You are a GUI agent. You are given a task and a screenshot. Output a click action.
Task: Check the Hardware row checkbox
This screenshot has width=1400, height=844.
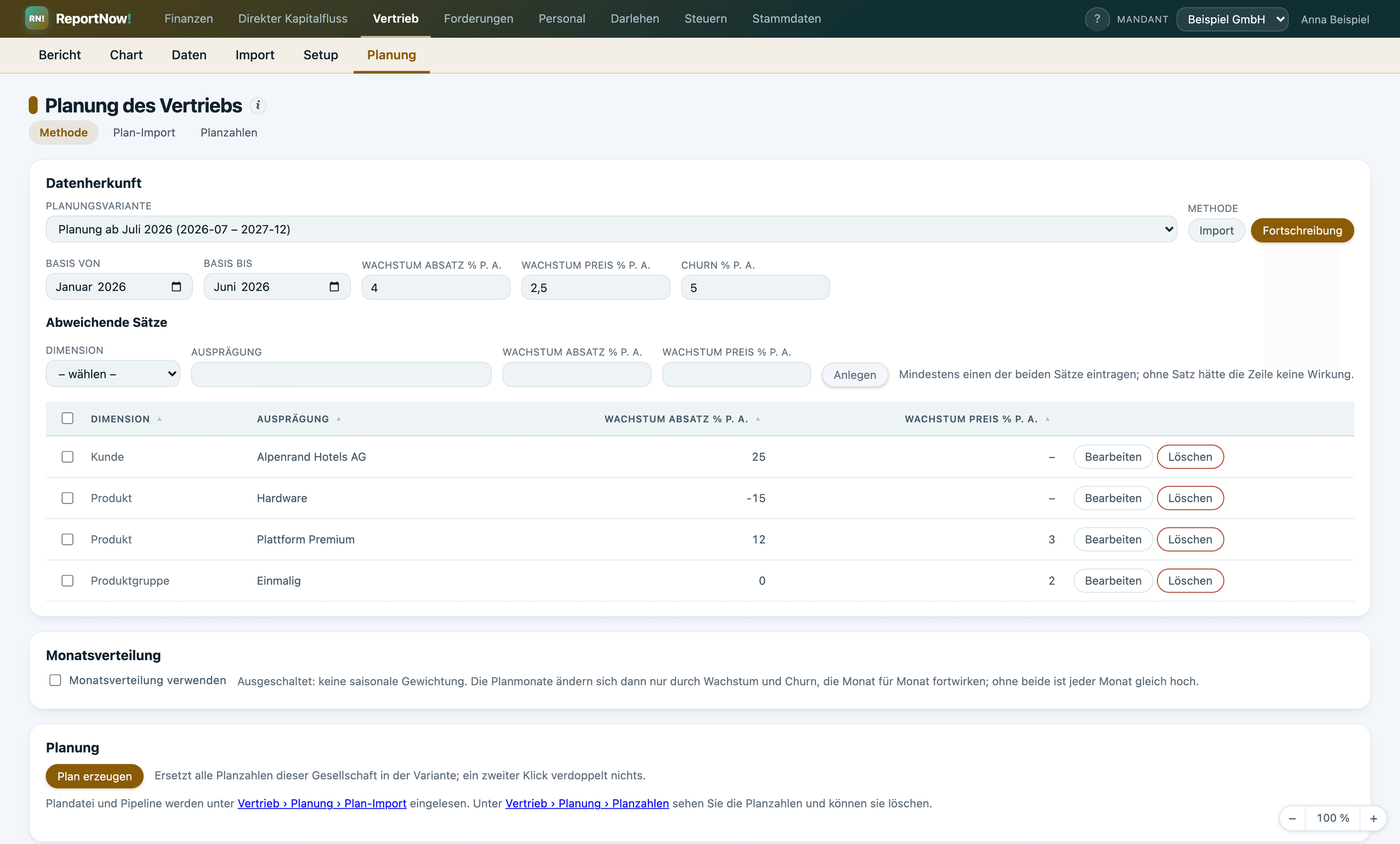(67, 498)
